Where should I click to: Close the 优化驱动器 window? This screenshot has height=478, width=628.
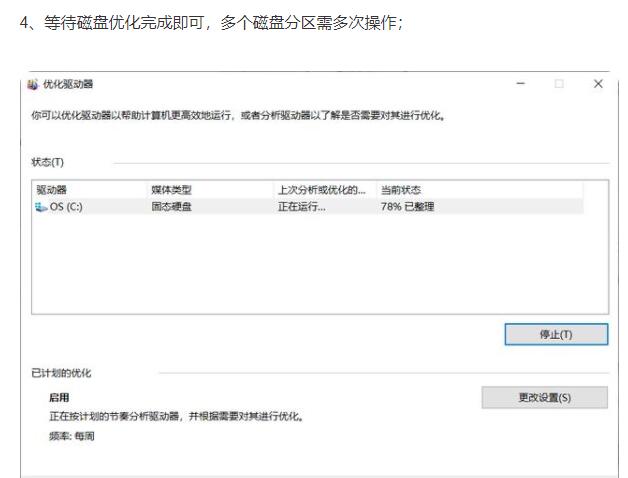[598, 84]
